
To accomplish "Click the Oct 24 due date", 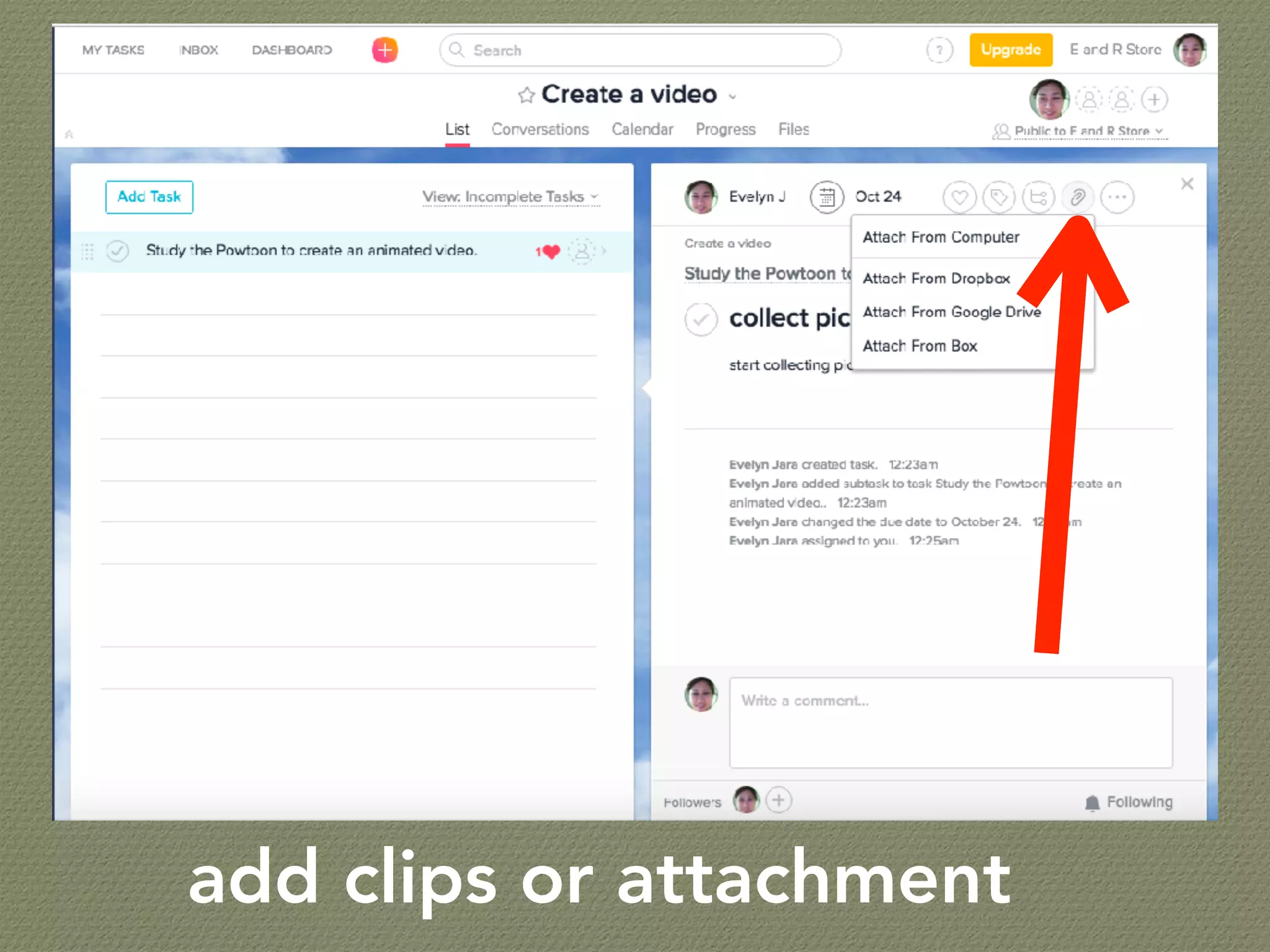I will (878, 197).
